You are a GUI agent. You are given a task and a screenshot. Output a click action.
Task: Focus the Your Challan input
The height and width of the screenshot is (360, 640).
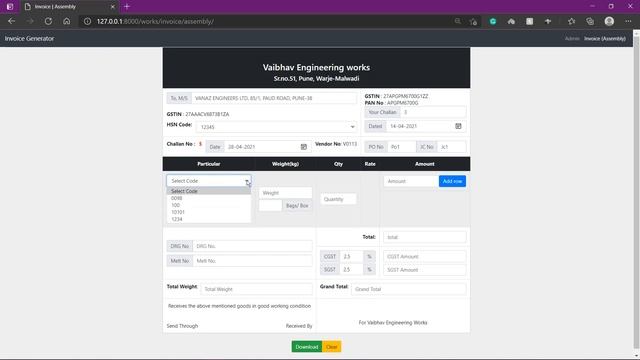tap(433, 112)
